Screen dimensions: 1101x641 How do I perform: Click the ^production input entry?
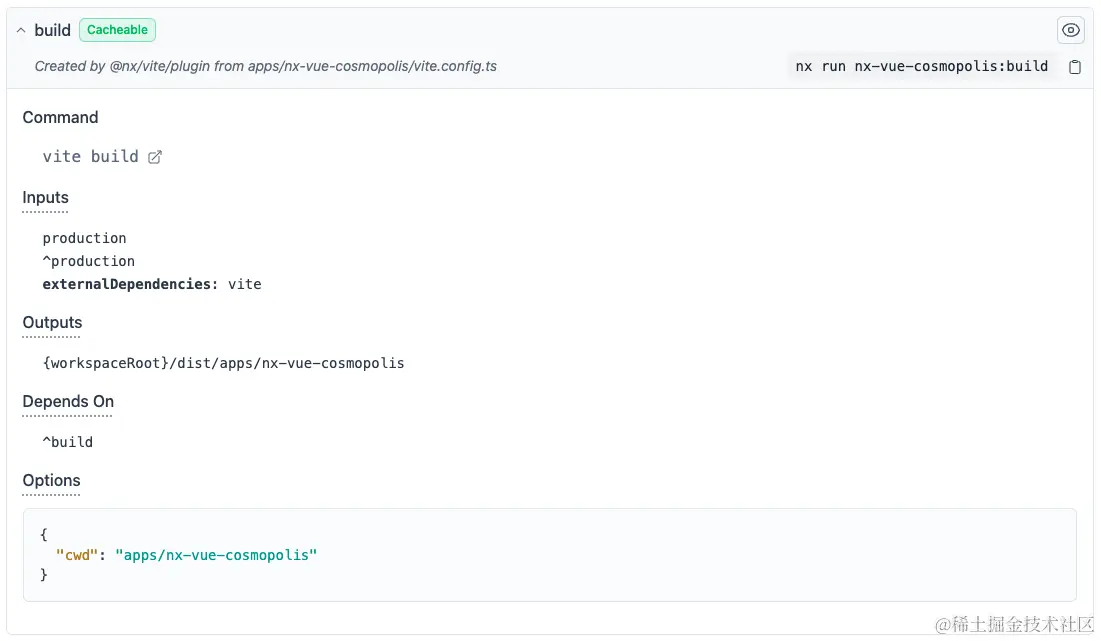[x=88, y=261]
